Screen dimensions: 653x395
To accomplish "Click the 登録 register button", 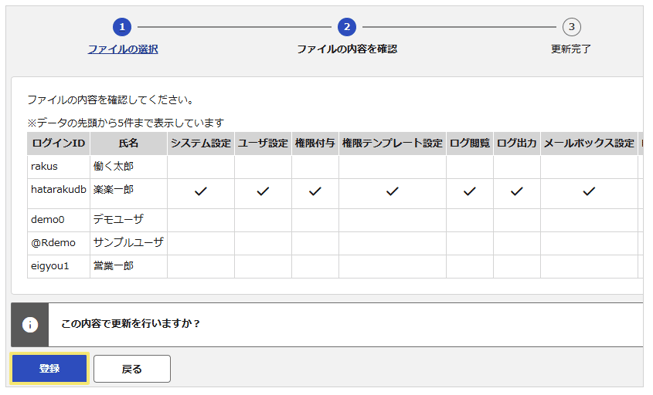I will pos(49,369).
